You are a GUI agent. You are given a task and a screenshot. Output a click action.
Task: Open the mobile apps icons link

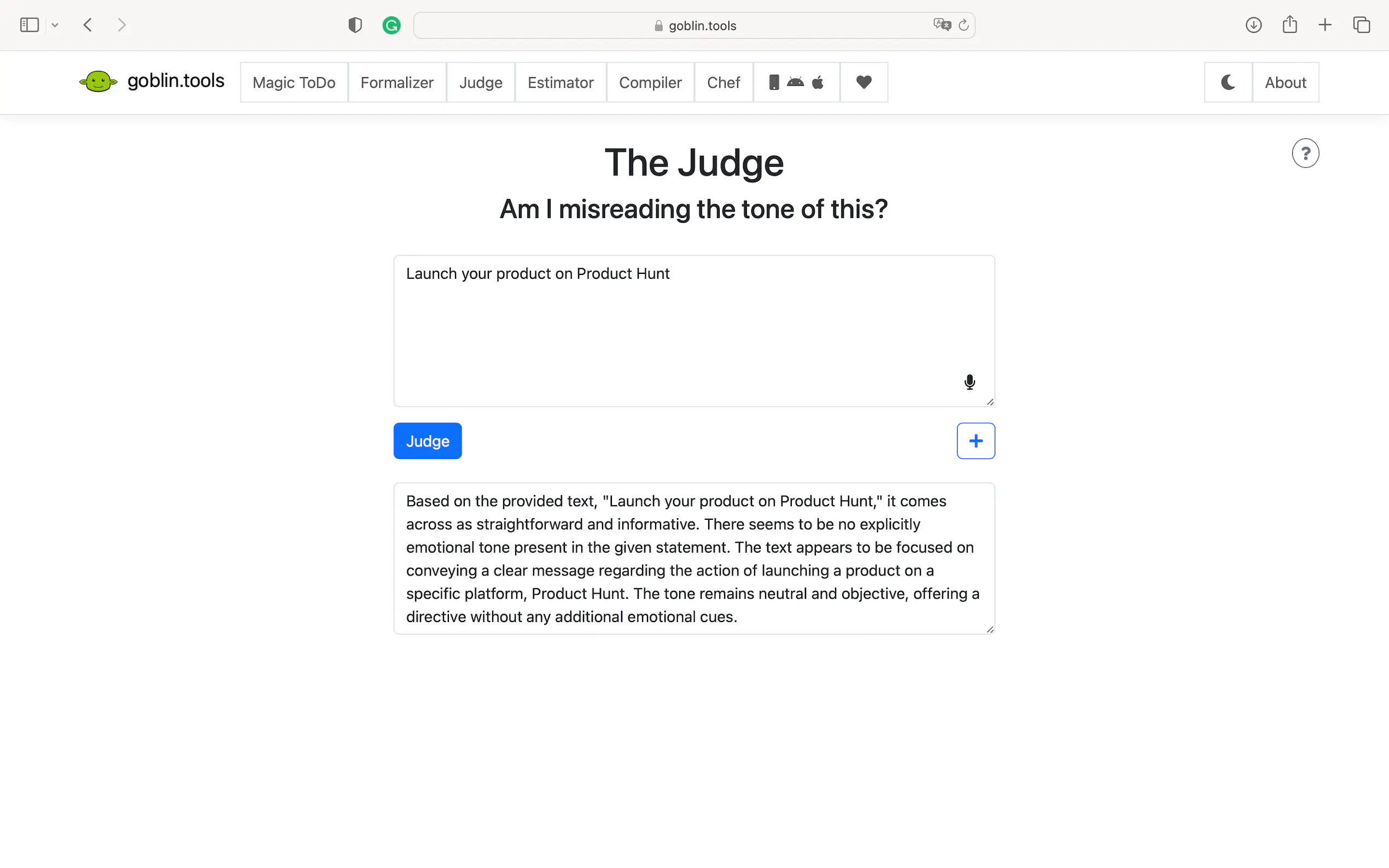pyautogui.click(x=796, y=82)
